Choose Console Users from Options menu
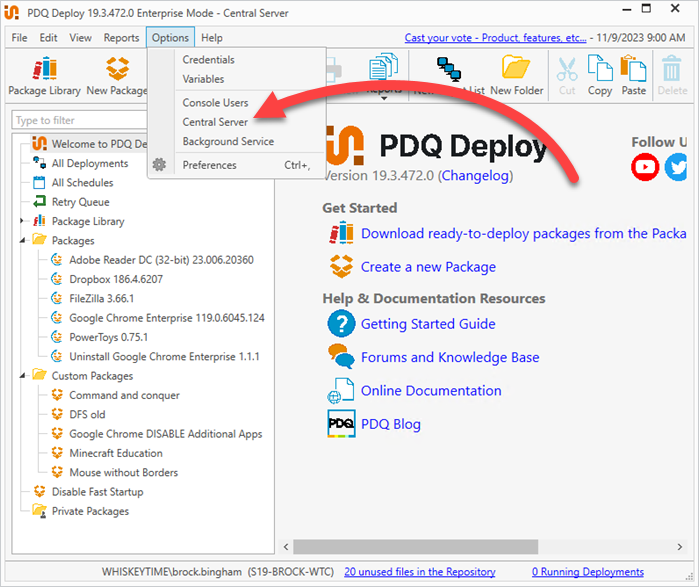 pyautogui.click(x=215, y=103)
